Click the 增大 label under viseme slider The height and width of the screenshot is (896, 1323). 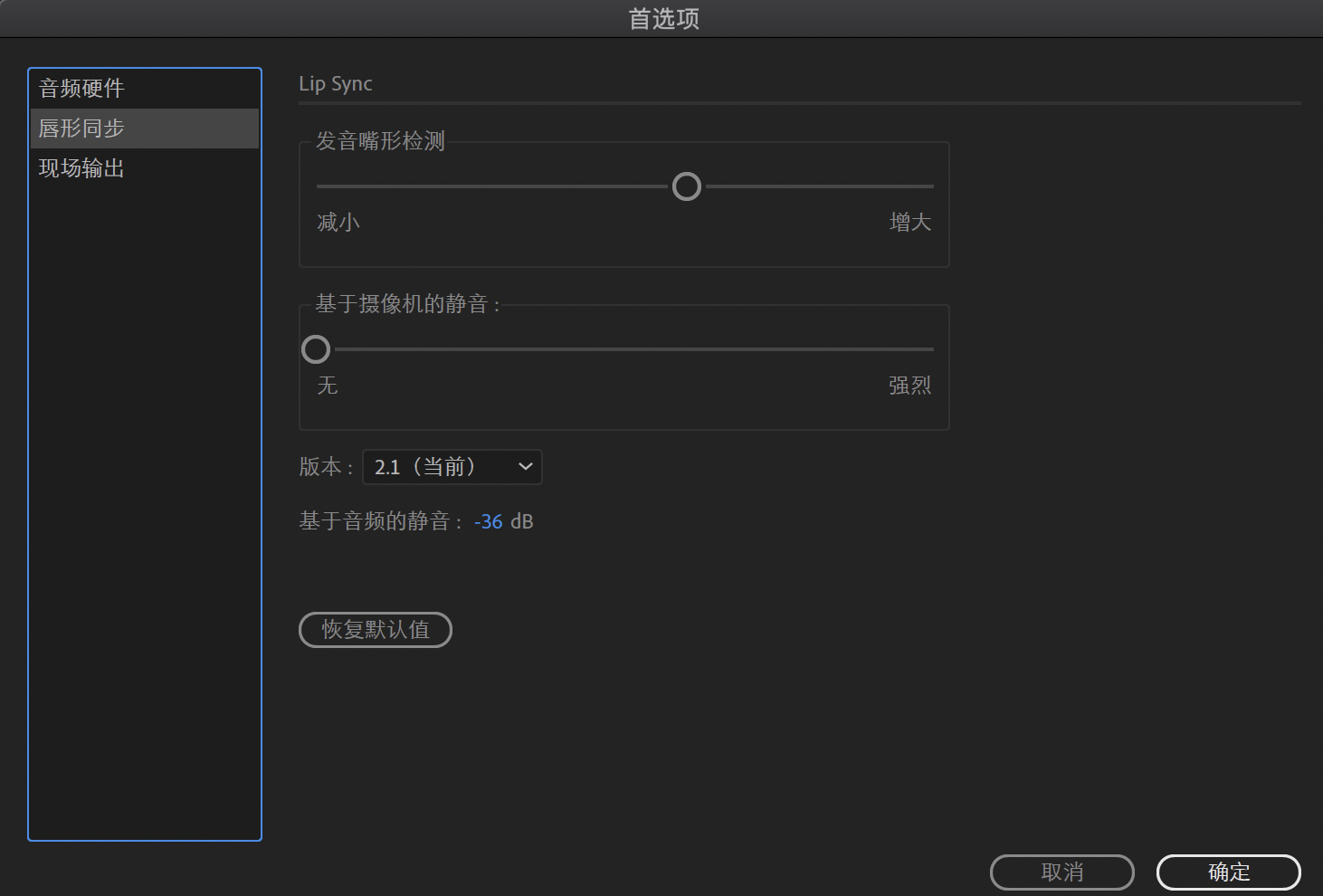(x=910, y=223)
